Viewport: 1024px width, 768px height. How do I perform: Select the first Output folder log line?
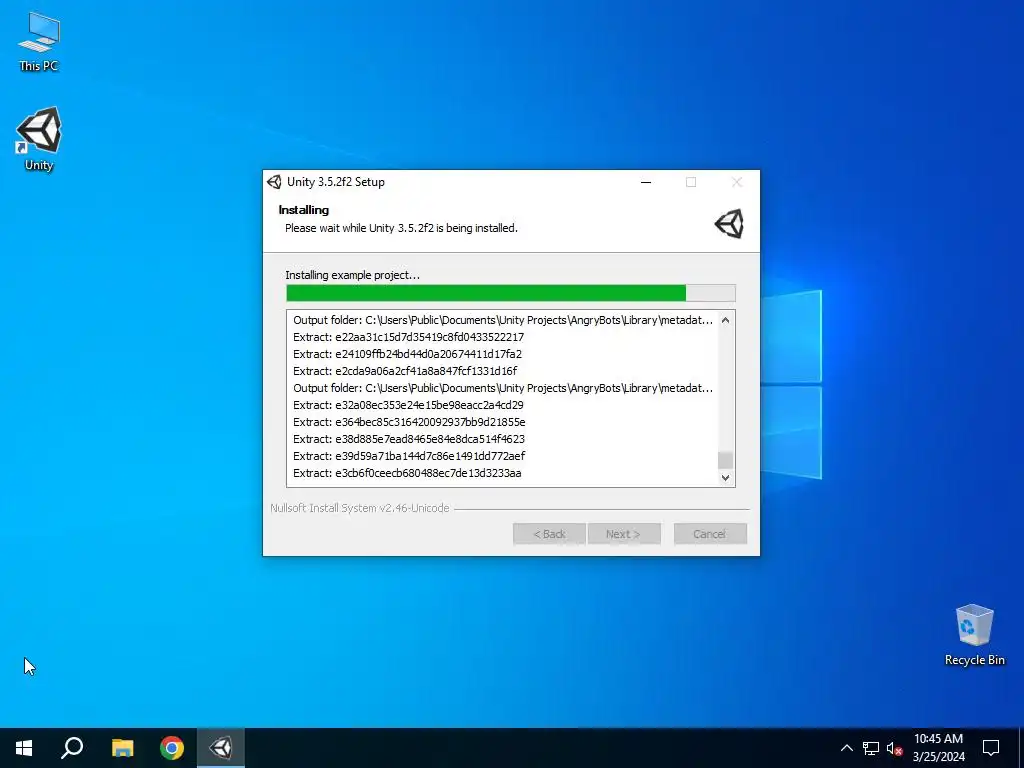point(503,320)
